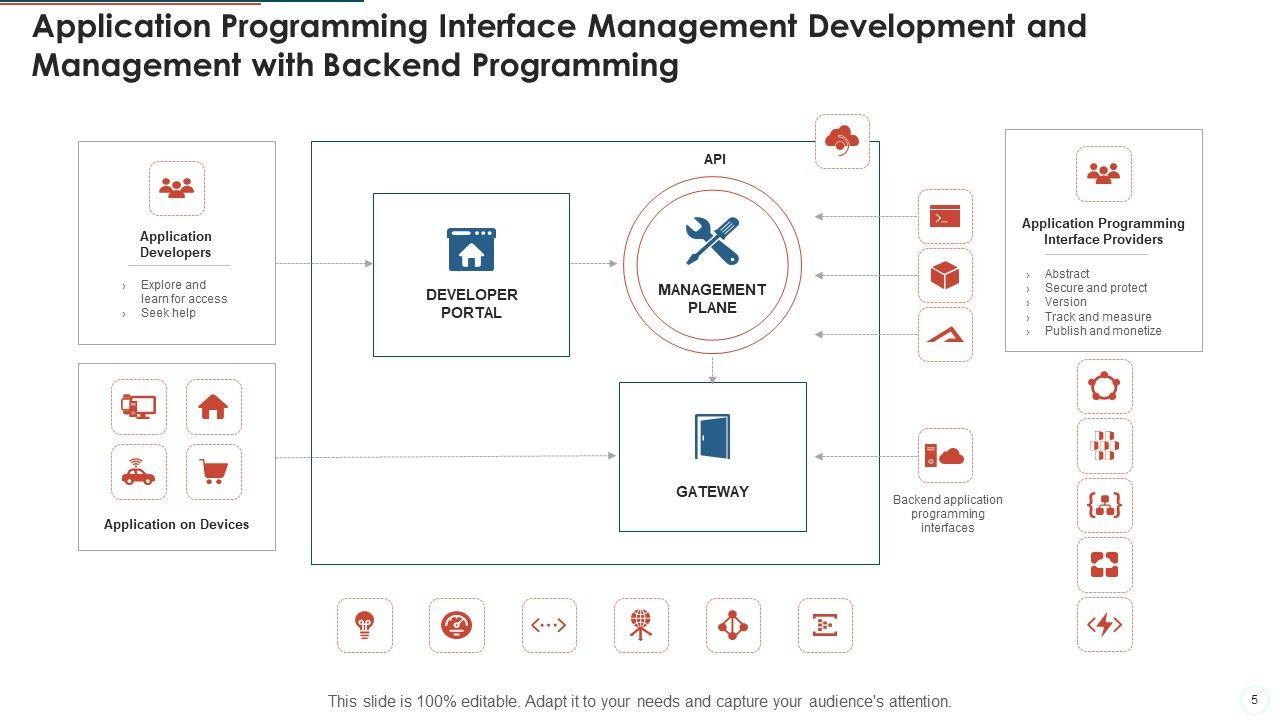Click the slide title heading text
Screen dimensions: 1280x720
(x=559, y=46)
